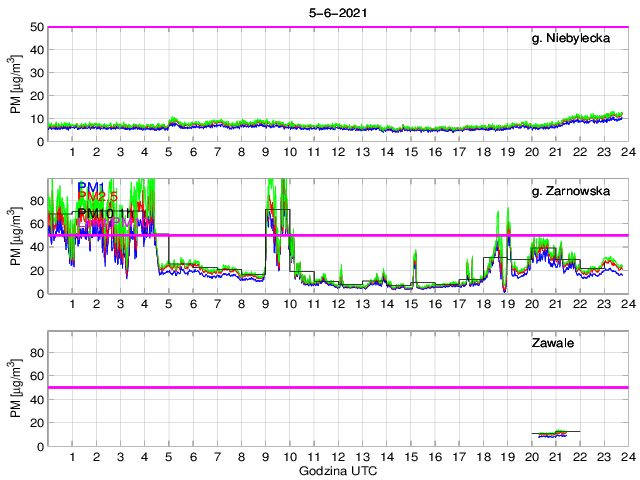Select the blue PM1 legend entry
Viewport: 640px width, 480px height.
(x=91, y=187)
